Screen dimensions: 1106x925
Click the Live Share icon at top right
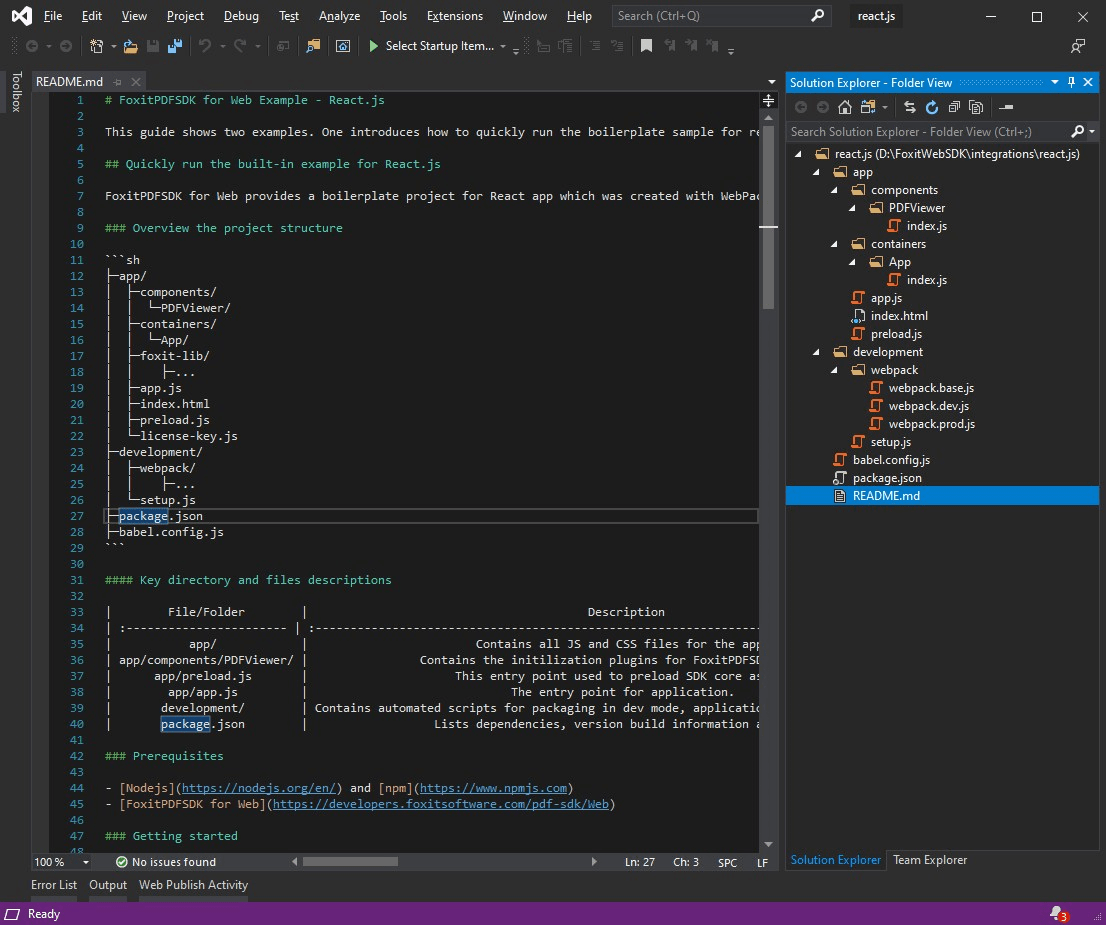(x=1077, y=46)
